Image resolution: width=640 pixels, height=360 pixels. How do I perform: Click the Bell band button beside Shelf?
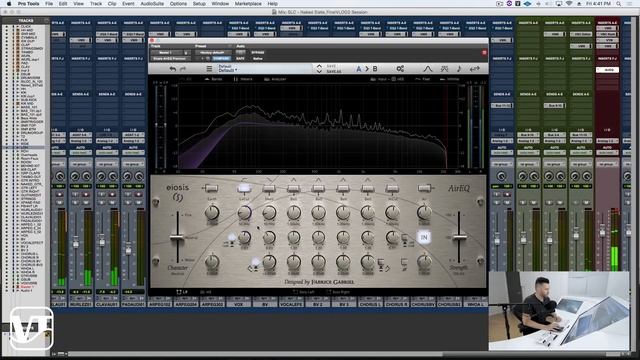(x=293, y=188)
